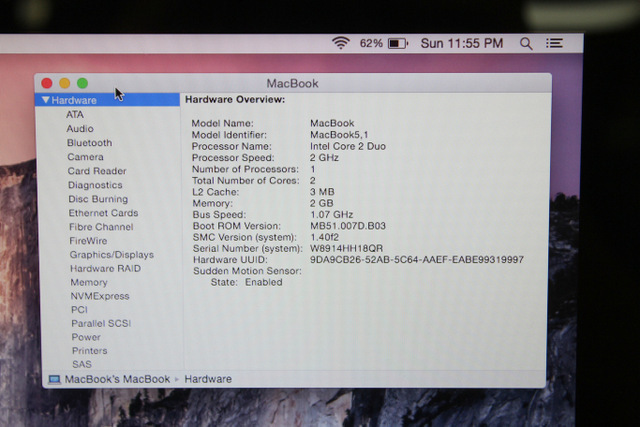Select the Hardware UUID value text
This screenshot has width=640, height=427.
(x=416, y=260)
